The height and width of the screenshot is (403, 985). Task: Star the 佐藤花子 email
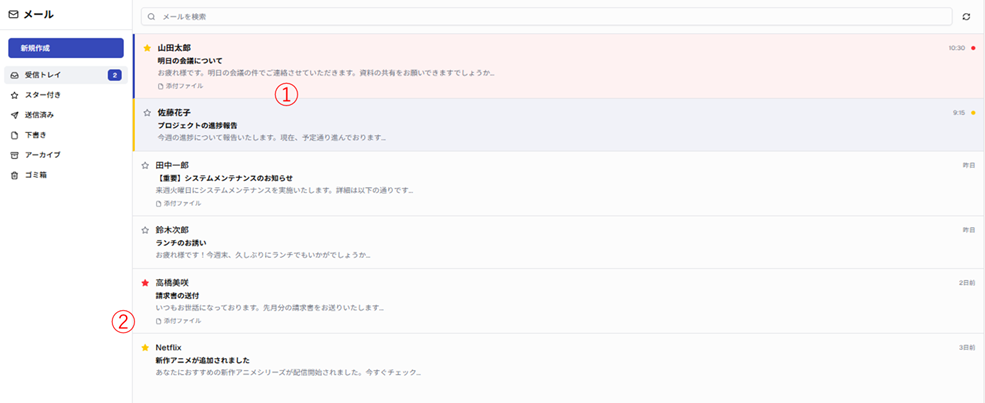coord(147,113)
